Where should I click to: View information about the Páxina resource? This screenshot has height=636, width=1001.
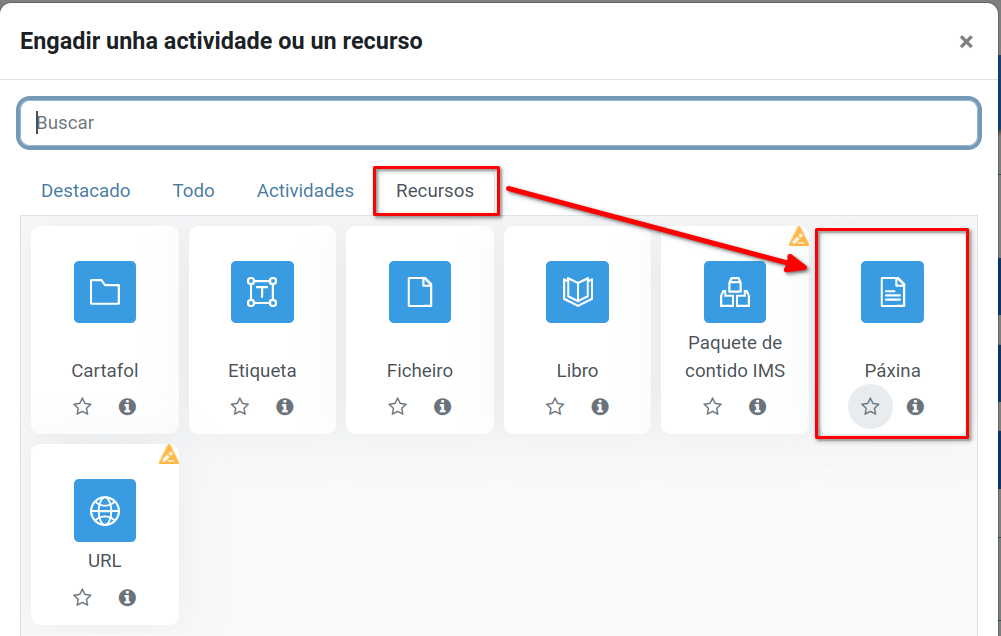click(915, 407)
